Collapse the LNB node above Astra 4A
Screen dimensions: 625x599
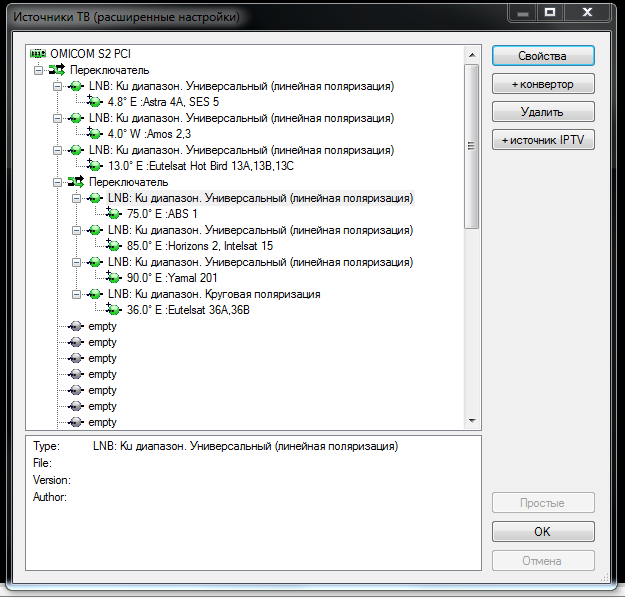click(x=57, y=86)
